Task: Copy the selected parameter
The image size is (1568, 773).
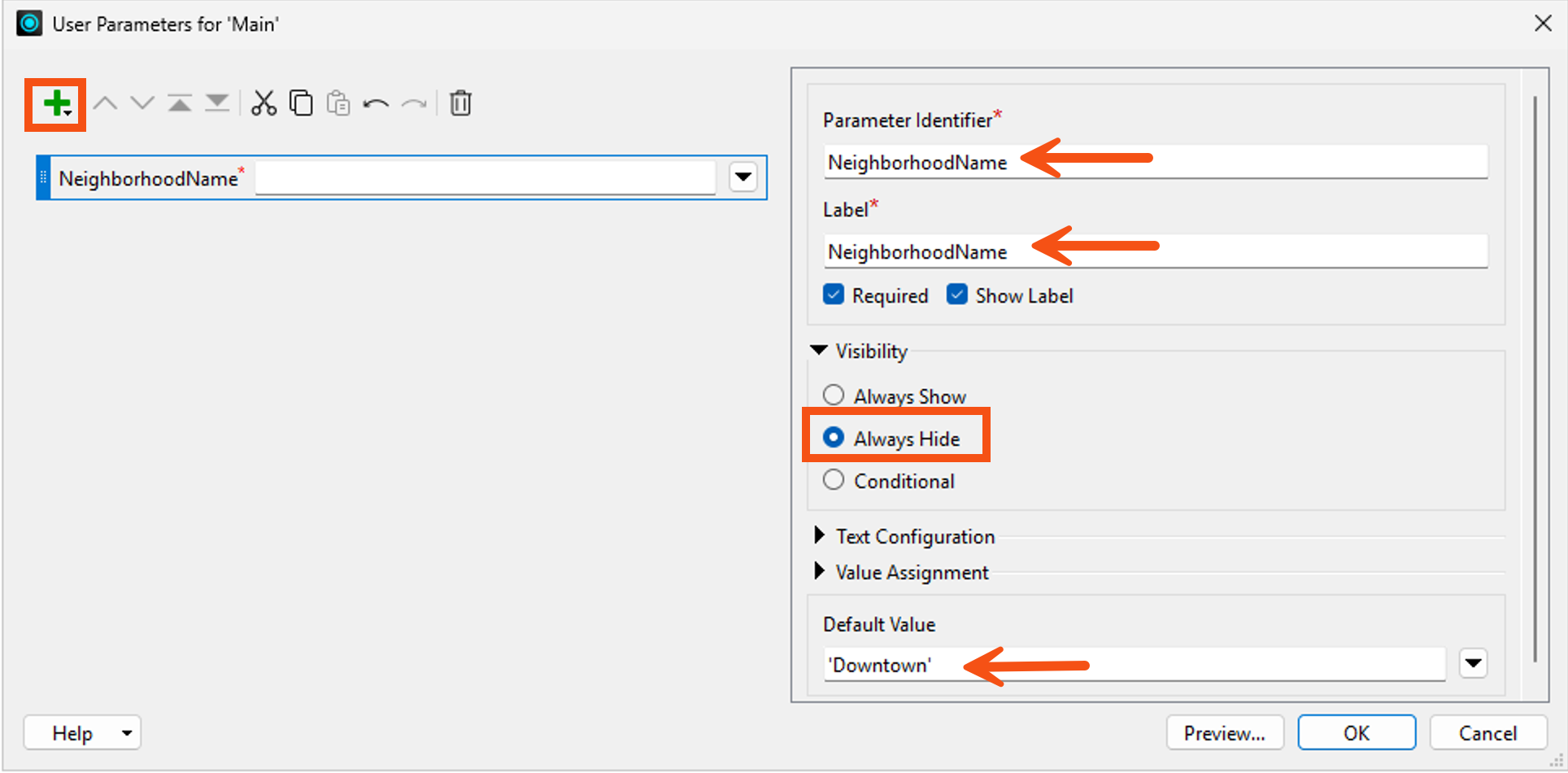Action: pyautogui.click(x=301, y=103)
